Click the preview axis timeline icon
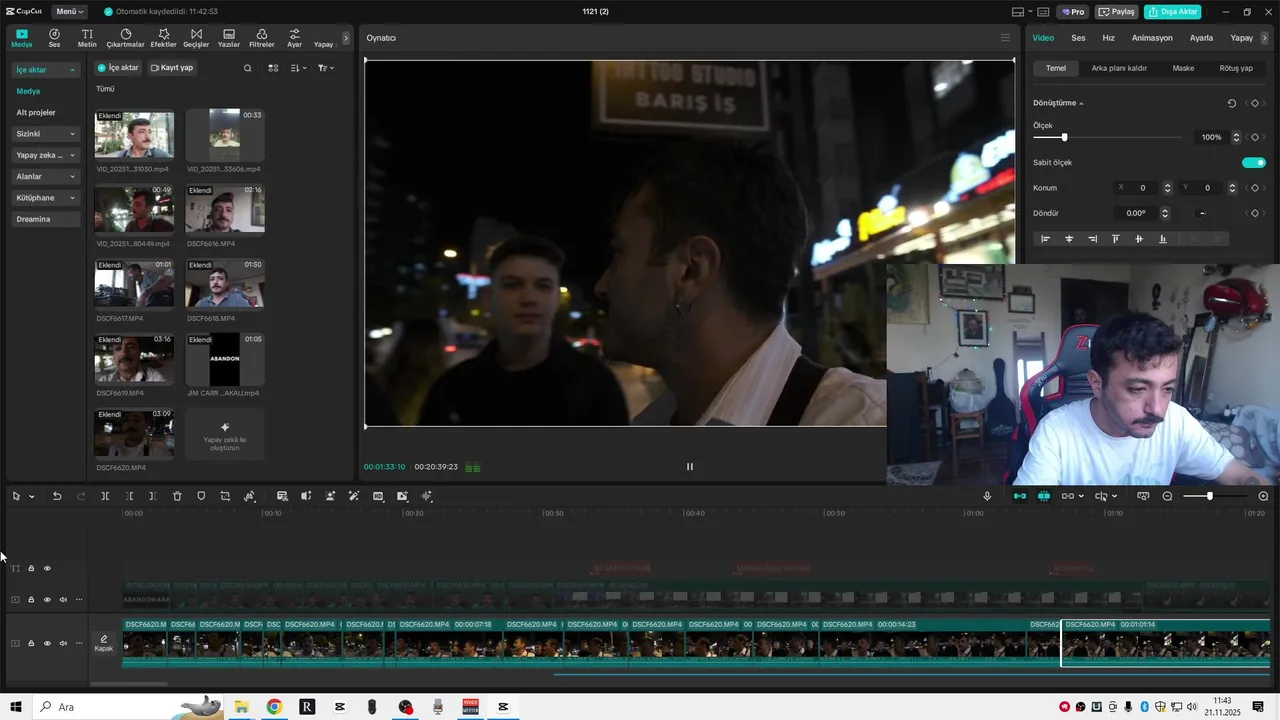1280x720 pixels. (x=1143, y=496)
